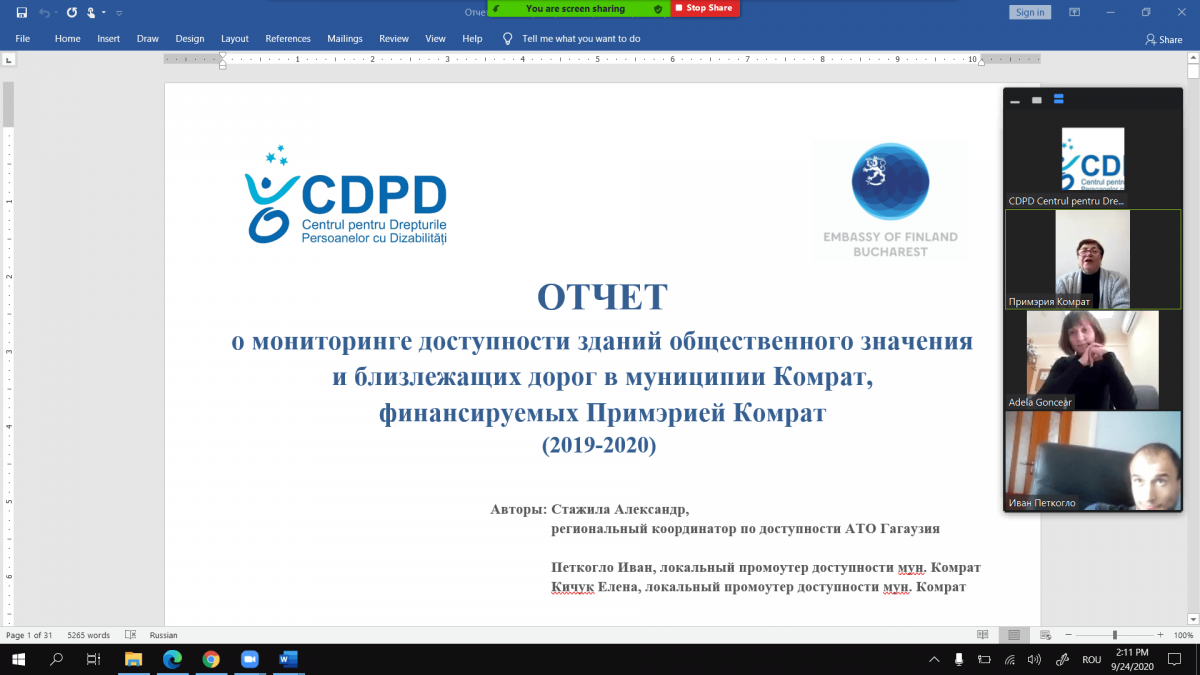Open the Design ribbon tab
The height and width of the screenshot is (675, 1200).
tap(190, 39)
